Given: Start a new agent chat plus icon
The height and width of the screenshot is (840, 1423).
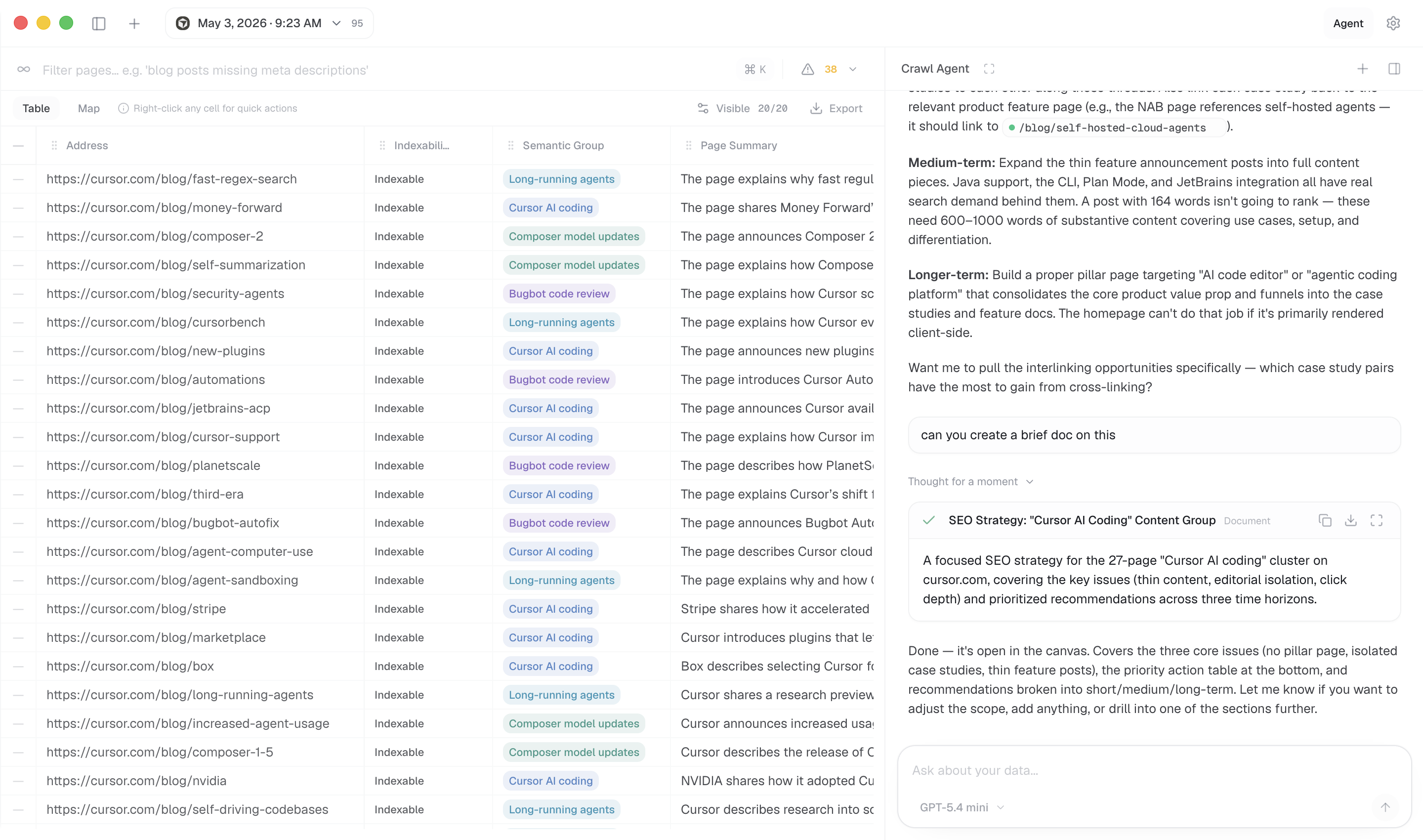Looking at the screenshot, I should coord(1362,69).
